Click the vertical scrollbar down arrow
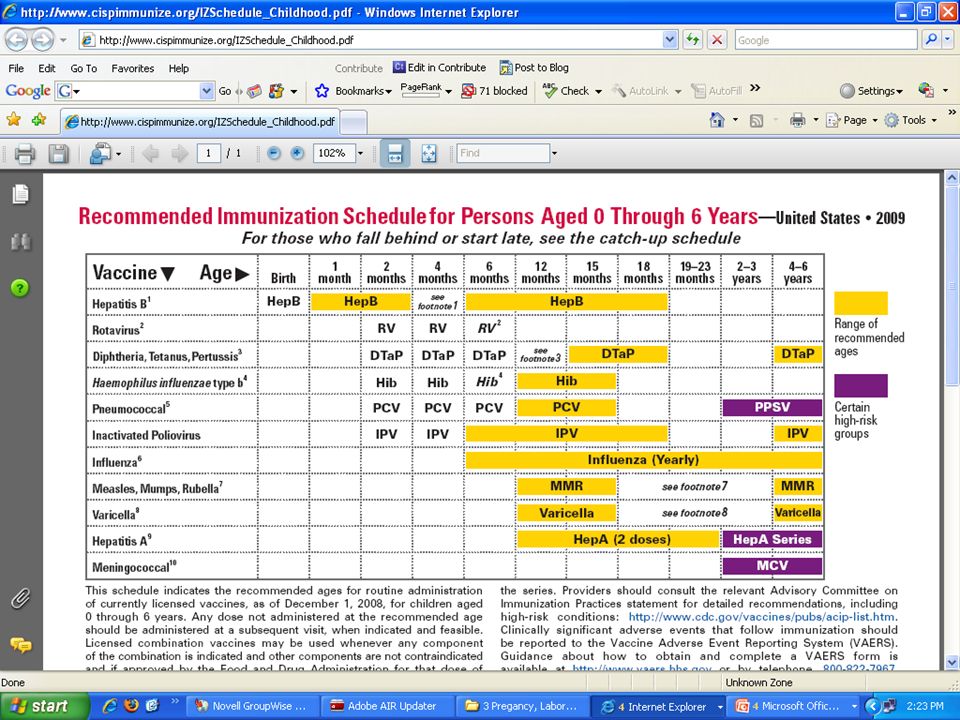This screenshot has height=720, width=960. 952,662
